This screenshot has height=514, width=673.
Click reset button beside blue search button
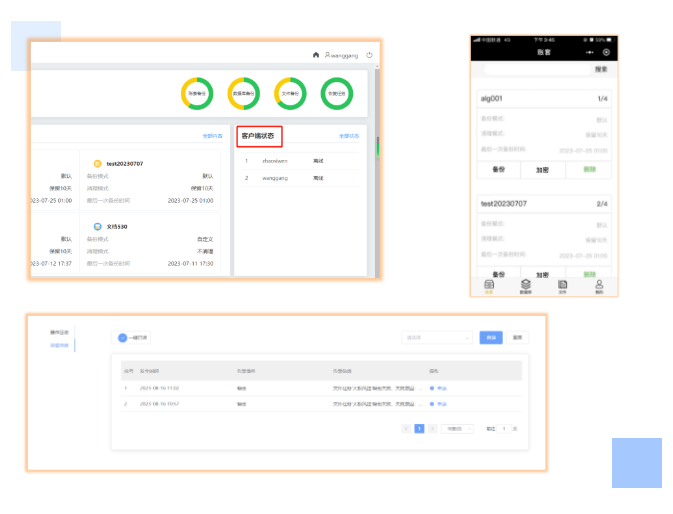pos(518,338)
